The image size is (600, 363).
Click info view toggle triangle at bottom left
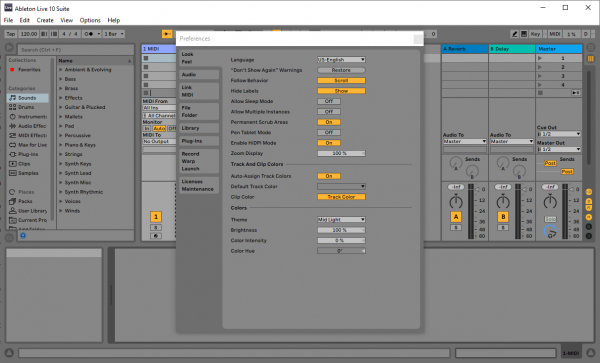tap(9, 353)
